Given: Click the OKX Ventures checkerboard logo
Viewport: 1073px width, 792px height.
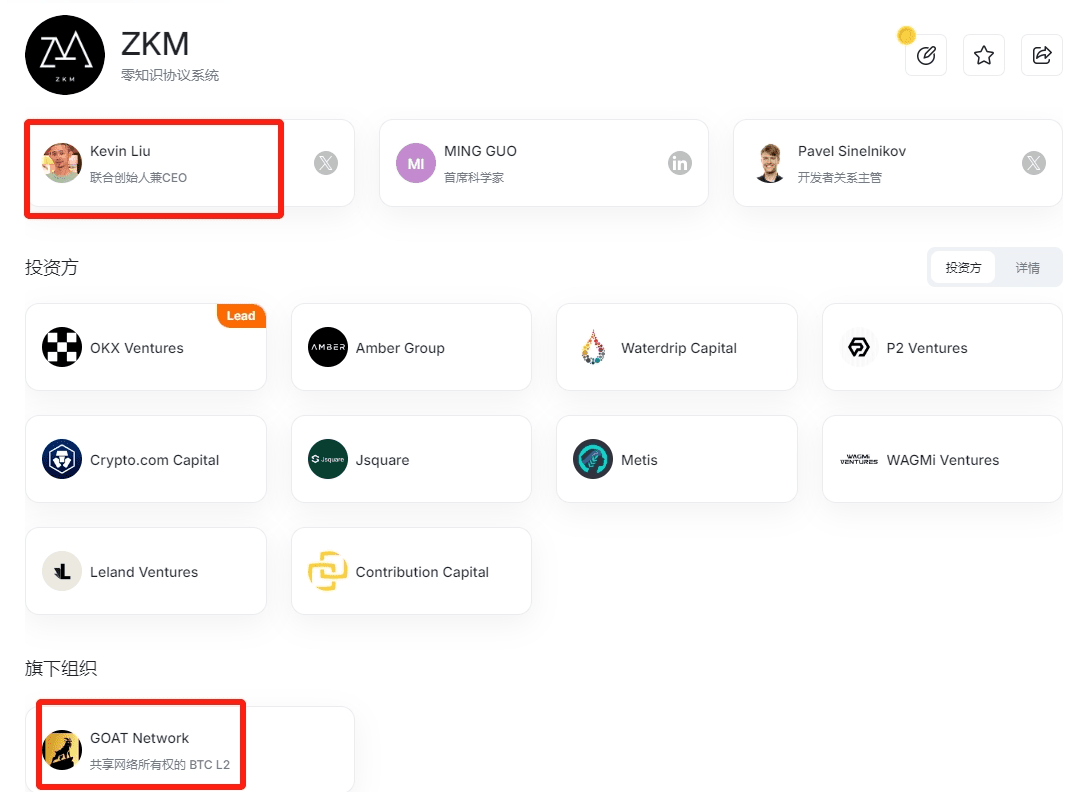Looking at the screenshot, I should click(62, 347).
